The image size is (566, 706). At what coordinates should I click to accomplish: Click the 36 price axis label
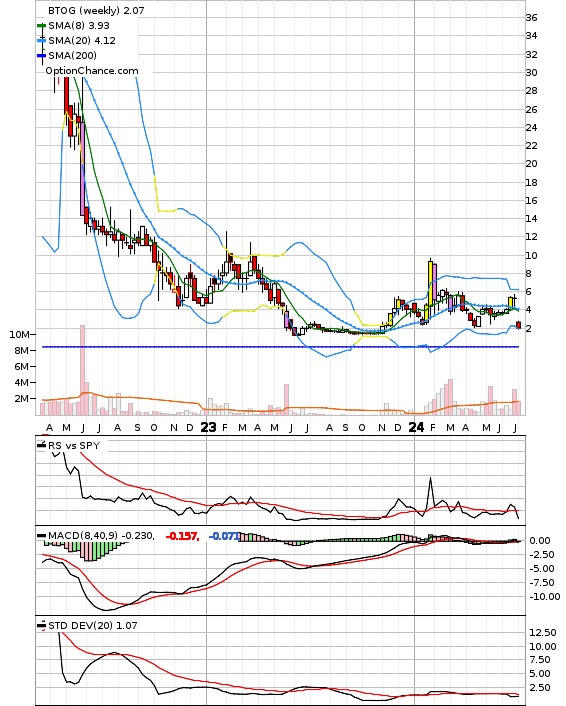pos(531,18)
